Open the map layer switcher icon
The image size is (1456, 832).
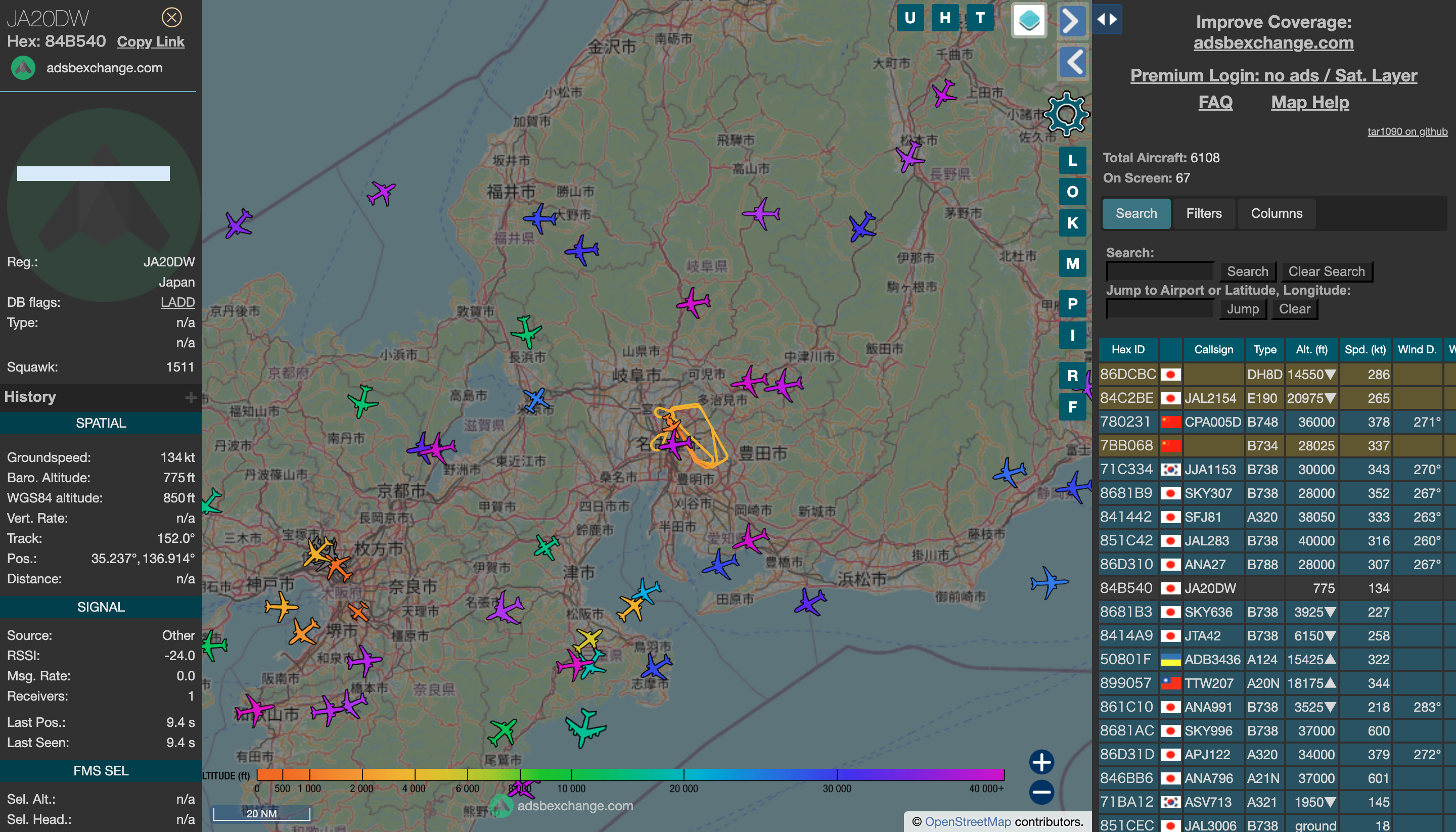click(1029, 20)
